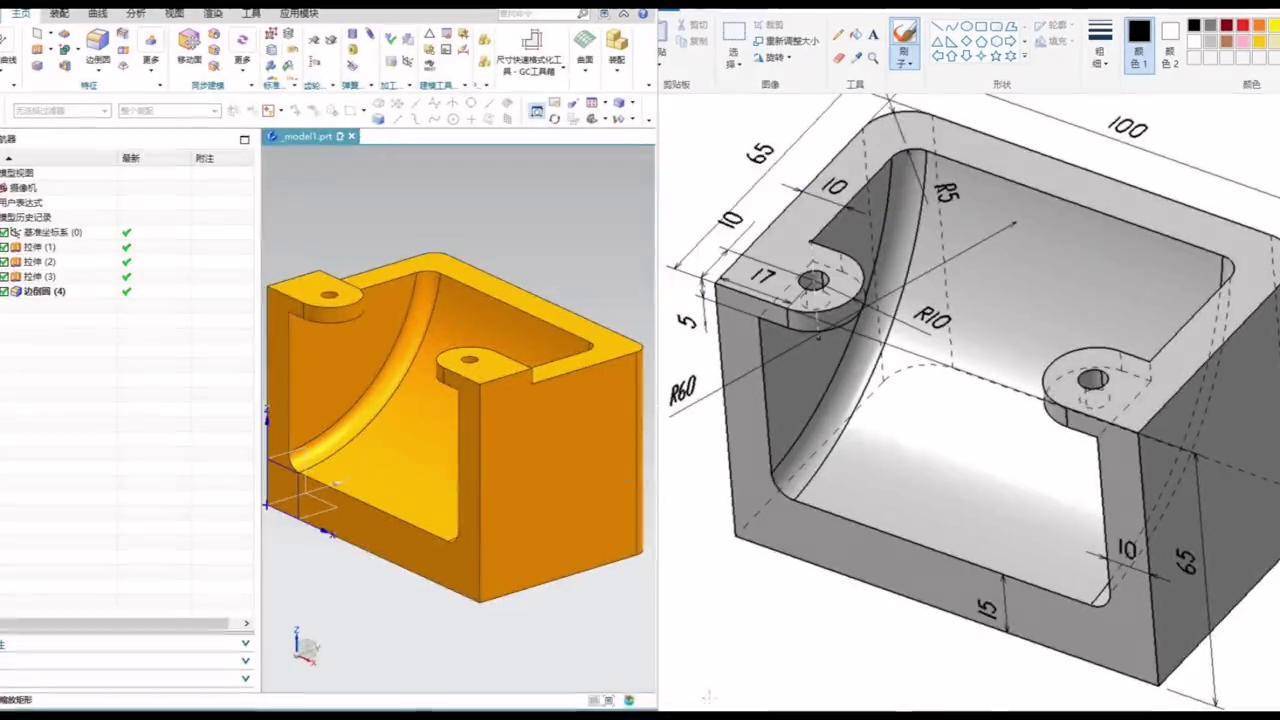
Task: Pick the orange color swatch in Paint palette
Action: 1259,26
